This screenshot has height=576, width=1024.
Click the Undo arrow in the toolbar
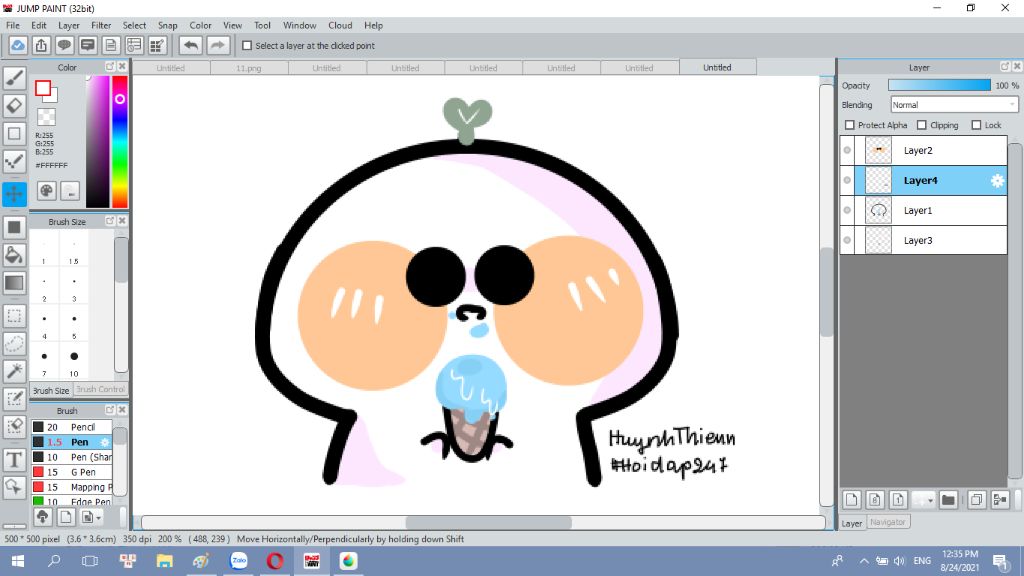[x=191, y=46]
